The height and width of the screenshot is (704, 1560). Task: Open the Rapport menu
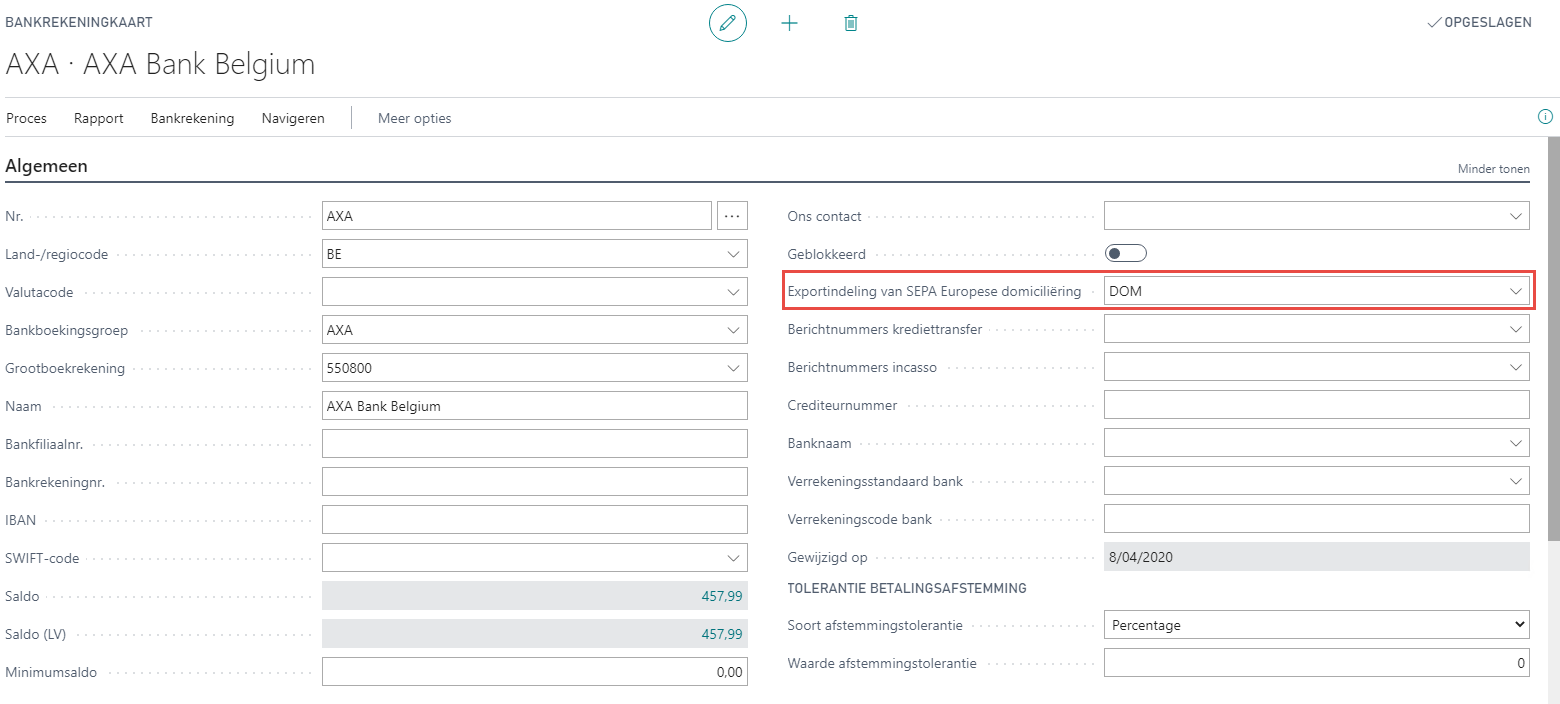click(99, 118)
